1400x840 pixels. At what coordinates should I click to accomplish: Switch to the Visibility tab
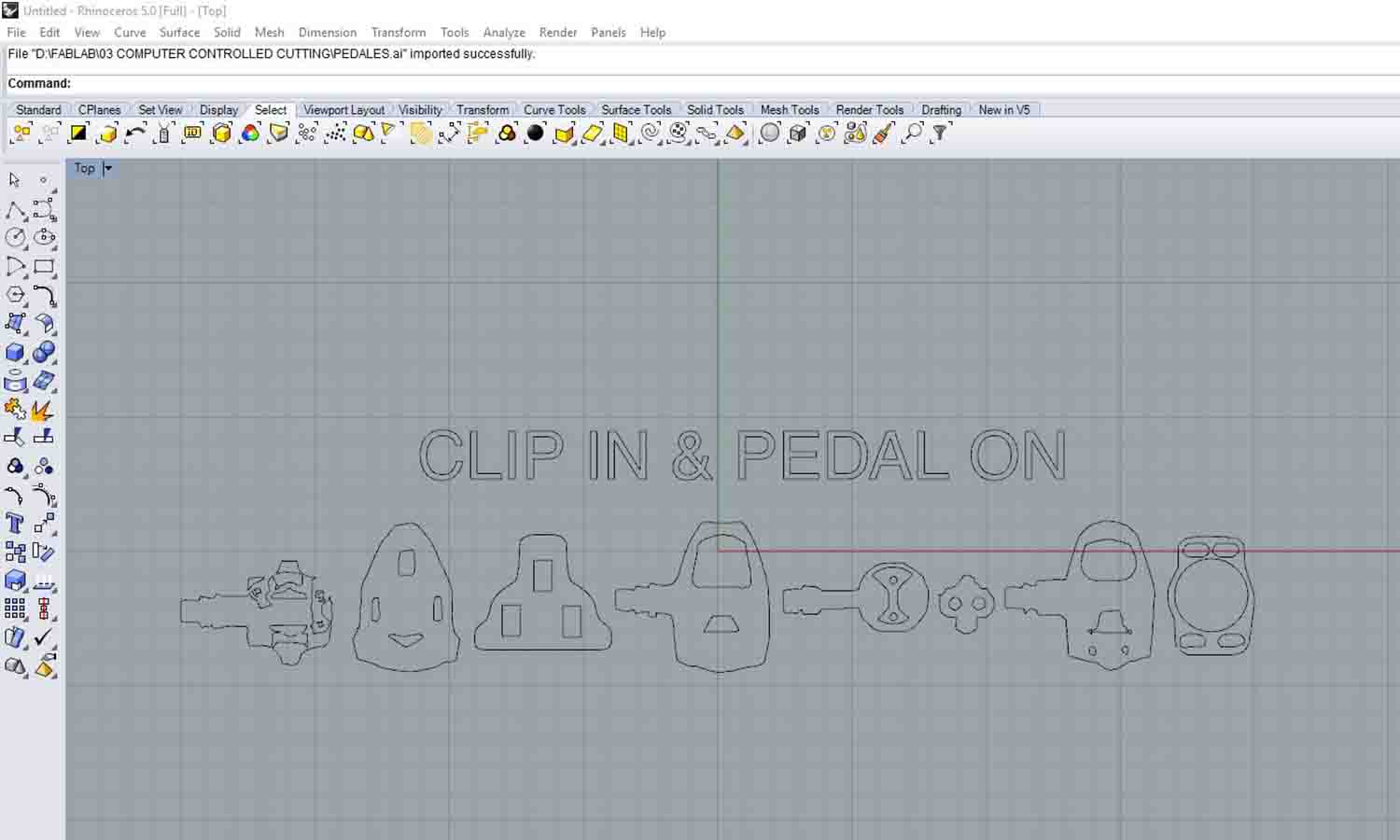(420, 109)
